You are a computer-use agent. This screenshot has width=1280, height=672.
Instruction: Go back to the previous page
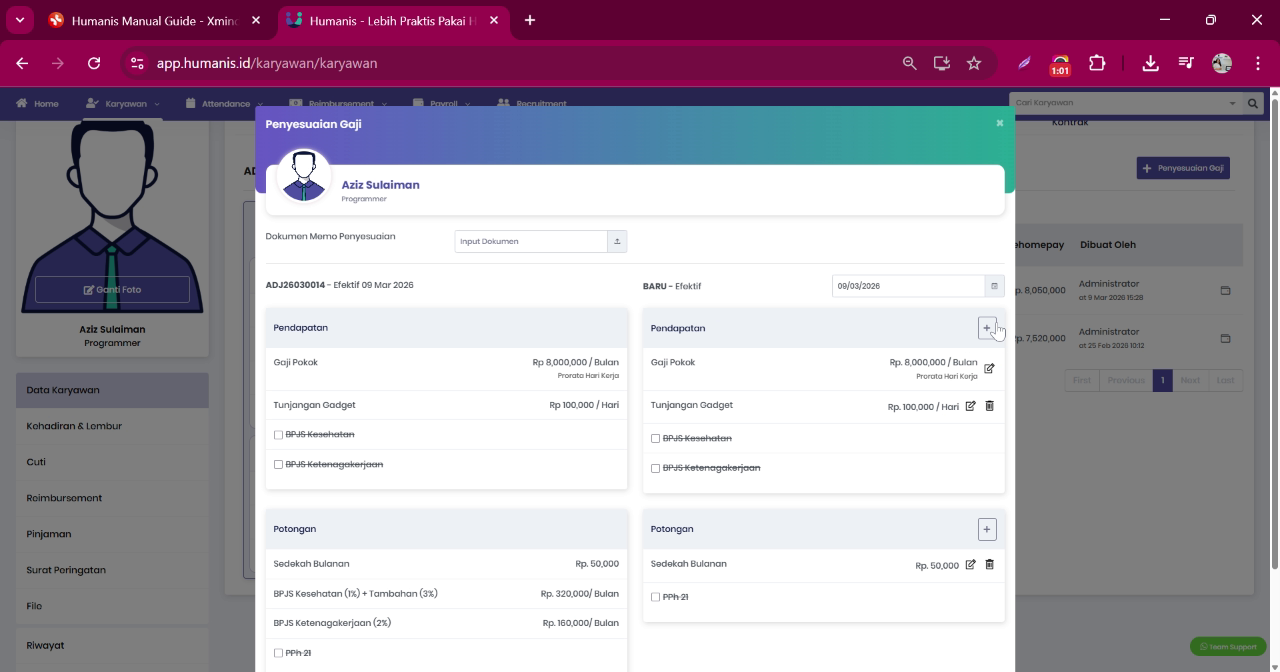point(22,63)
